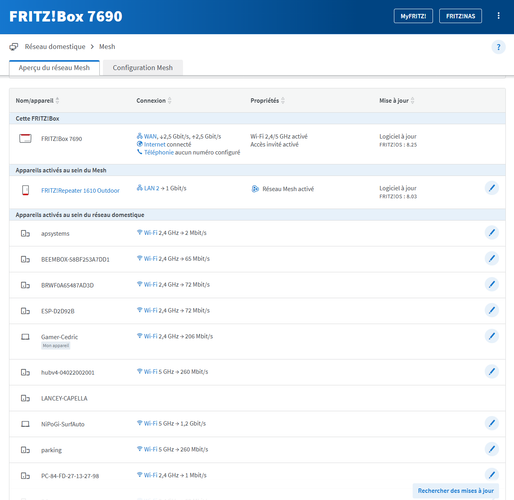
Task: Open the Internet connecté link
Action: click(x=155, y=144)
